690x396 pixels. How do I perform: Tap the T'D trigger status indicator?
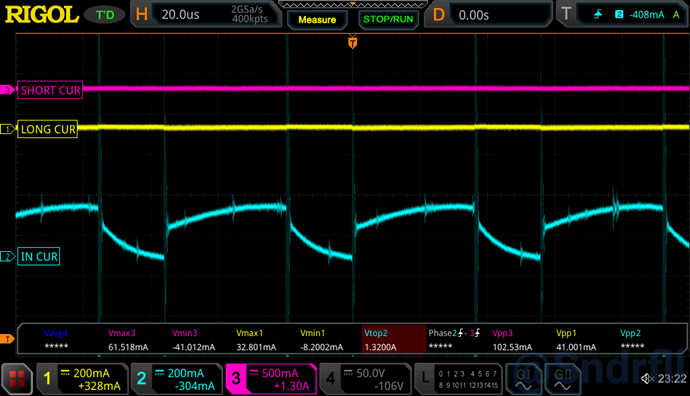tap(105, 15)
